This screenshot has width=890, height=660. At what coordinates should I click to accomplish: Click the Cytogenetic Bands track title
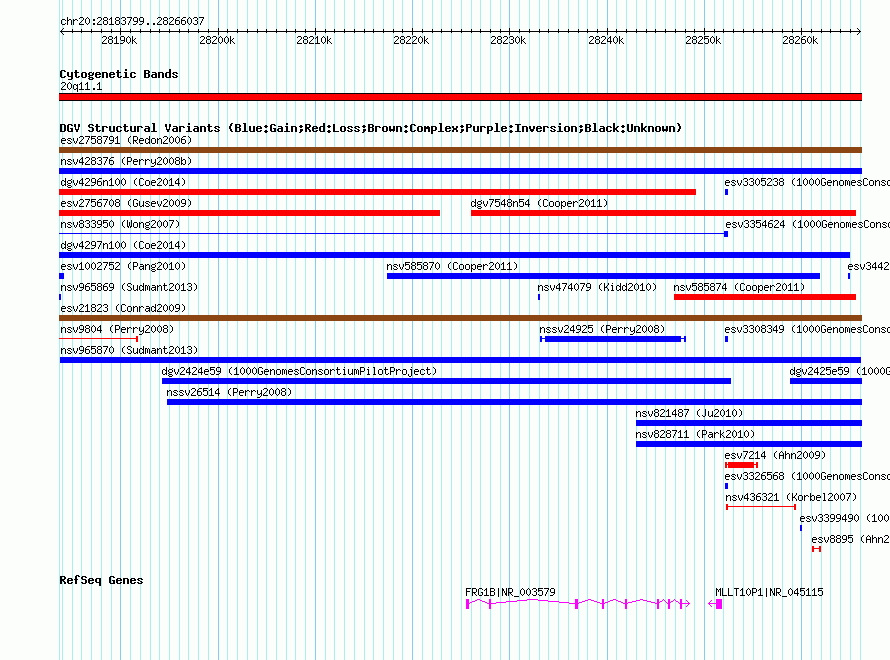(x=119, y=74)
